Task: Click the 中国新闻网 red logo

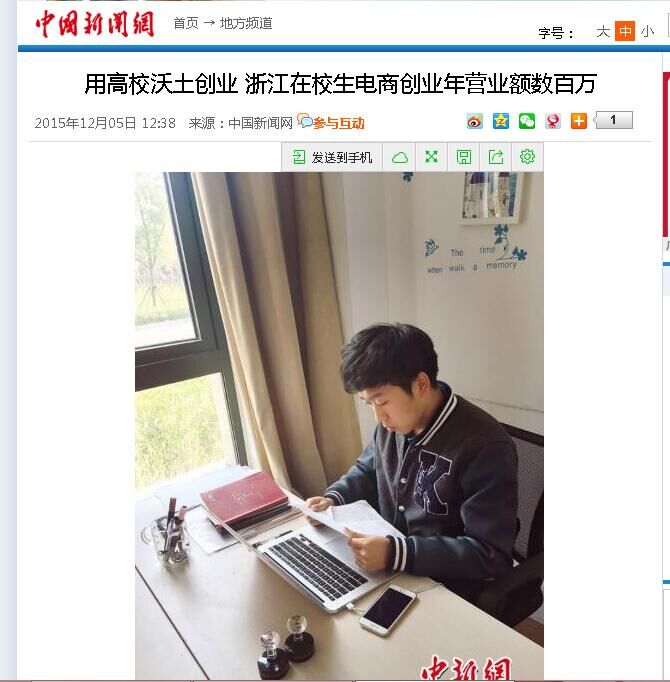Action: 94,24
